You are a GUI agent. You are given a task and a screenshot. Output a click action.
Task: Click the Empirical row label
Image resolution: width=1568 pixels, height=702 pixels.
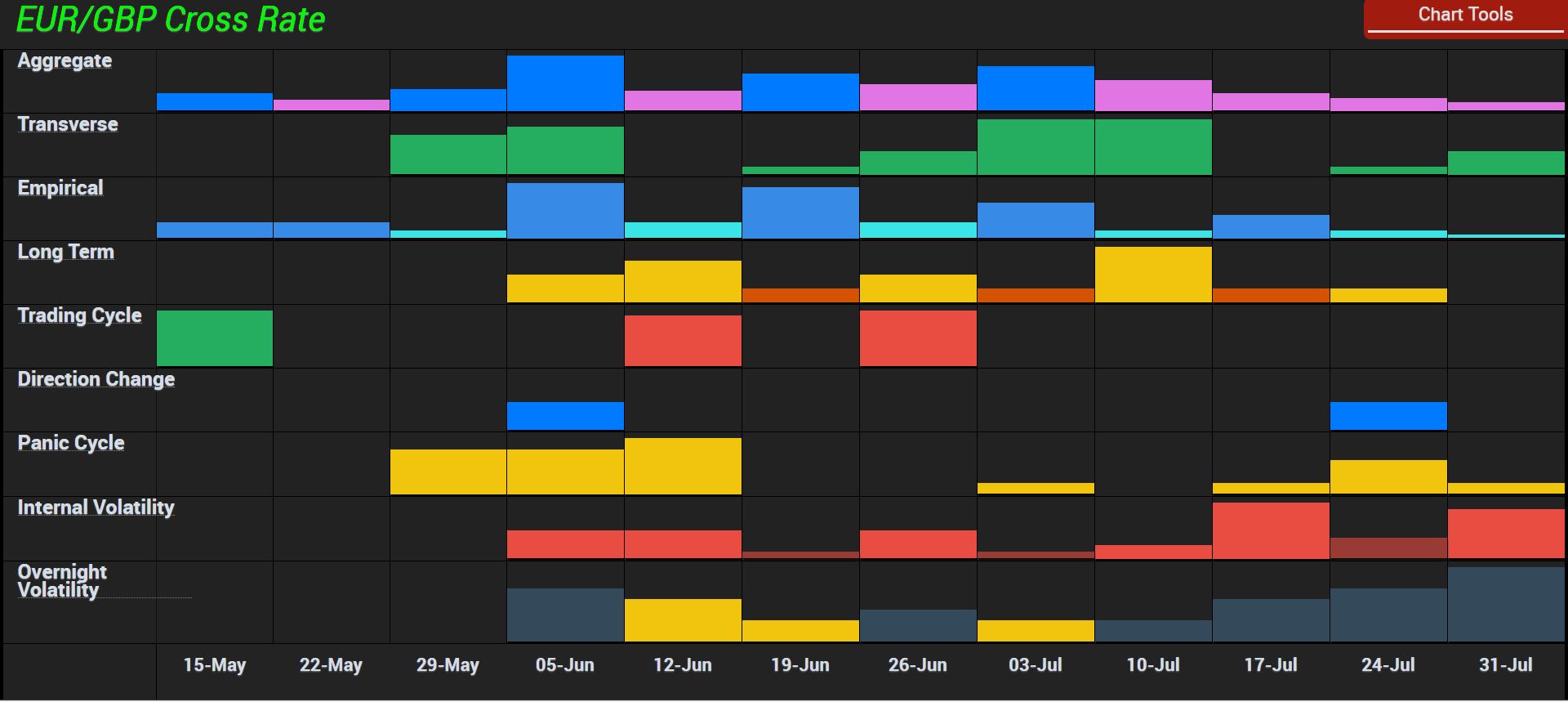60,189
